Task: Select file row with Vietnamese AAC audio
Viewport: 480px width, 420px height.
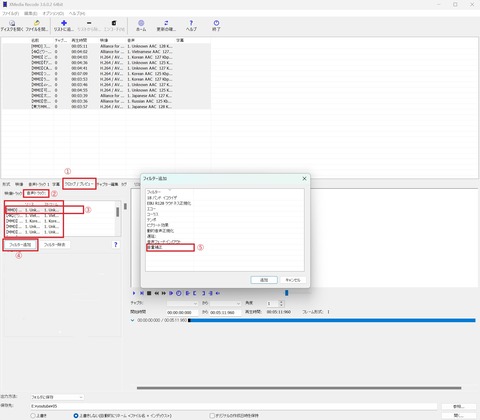Action: click(x=107, y=52)
